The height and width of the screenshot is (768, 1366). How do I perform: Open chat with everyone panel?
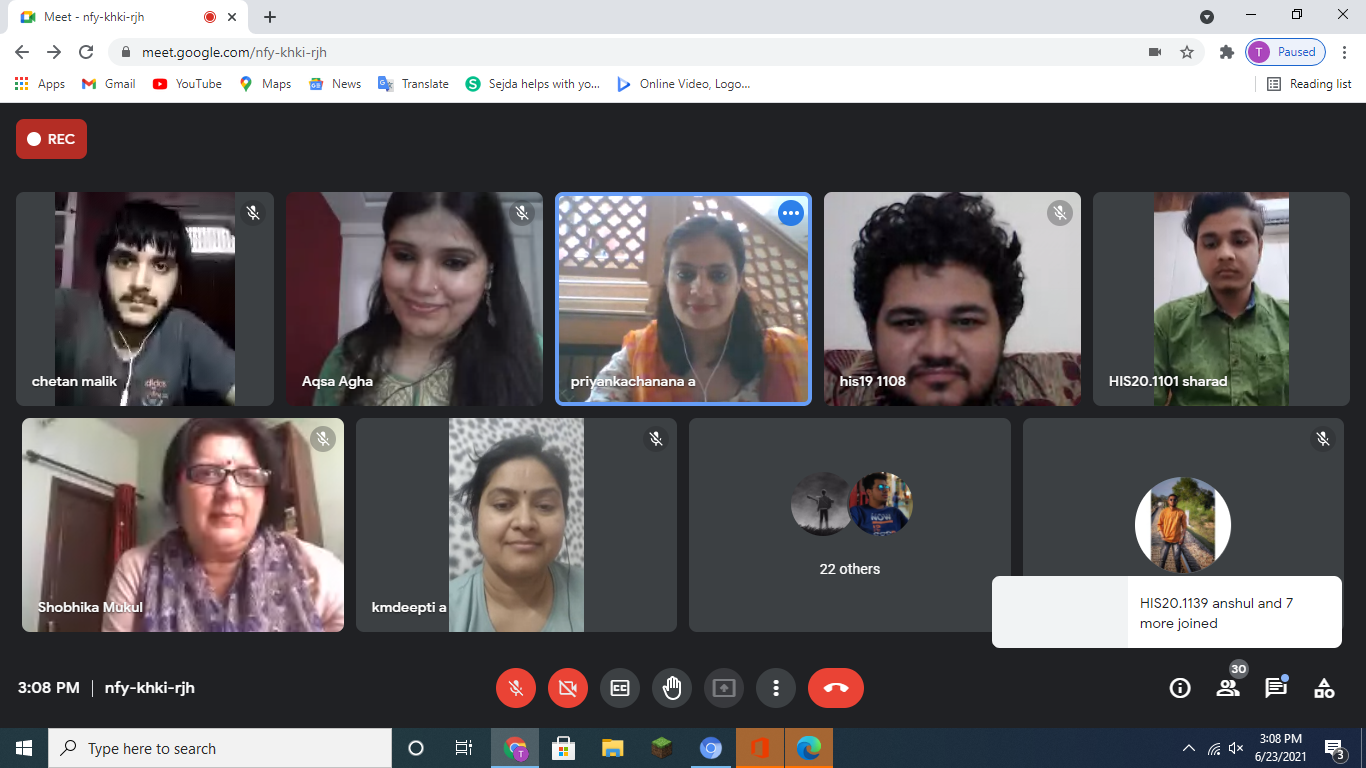(x=1276, y=688)
